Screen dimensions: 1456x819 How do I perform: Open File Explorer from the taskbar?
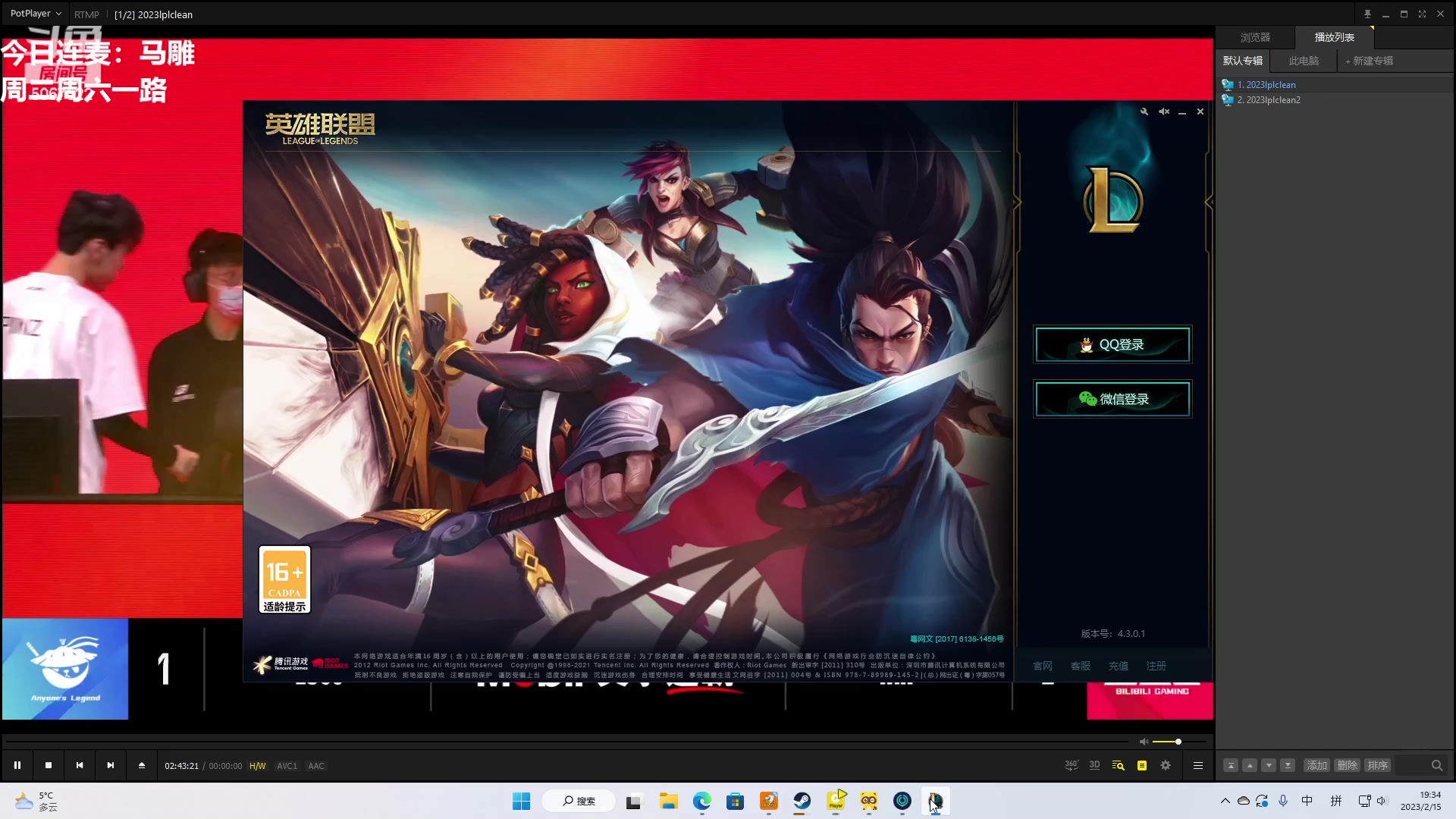click(x=668, y=801)
